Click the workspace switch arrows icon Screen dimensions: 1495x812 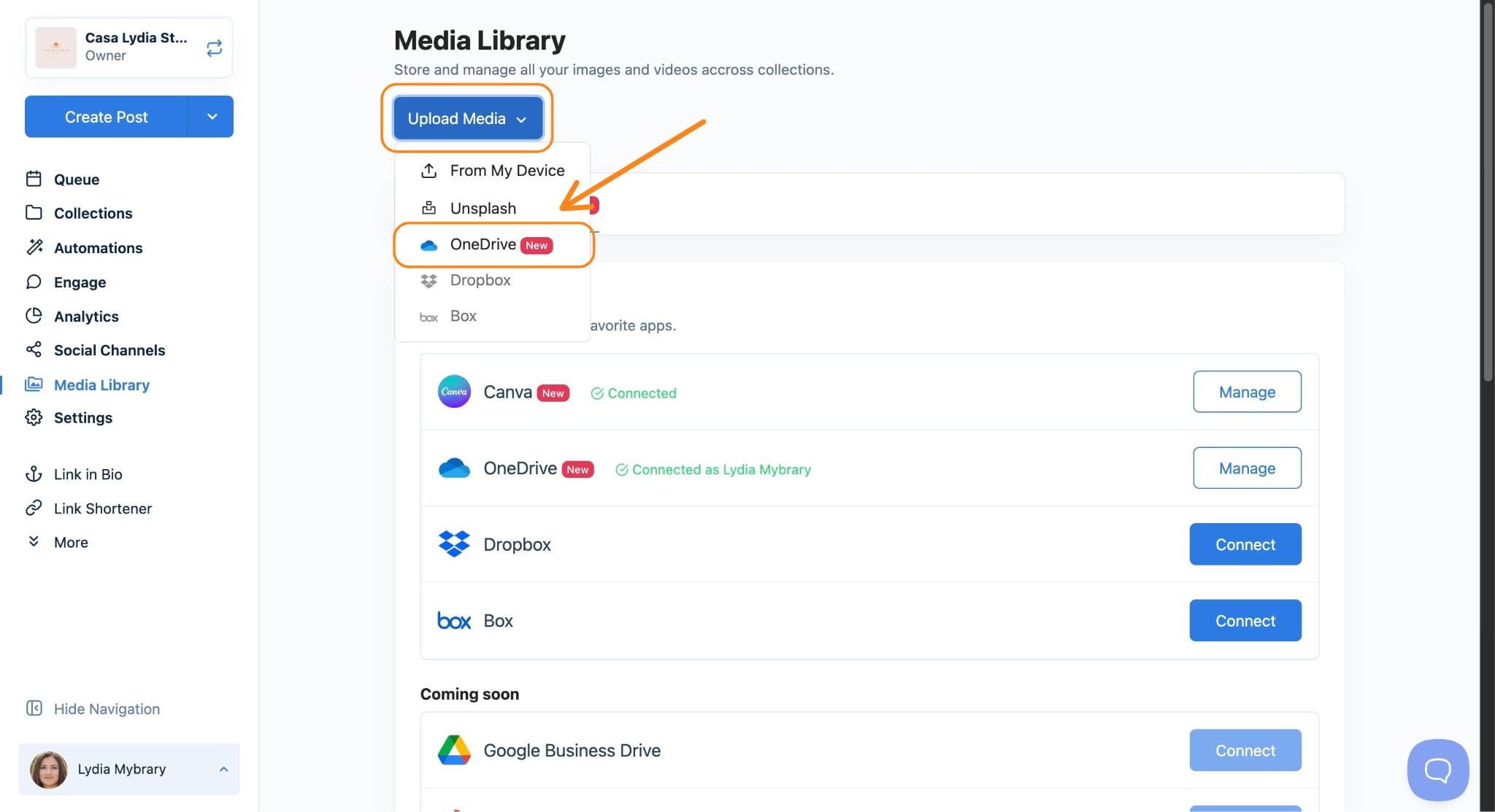click(x=214, y=48)
